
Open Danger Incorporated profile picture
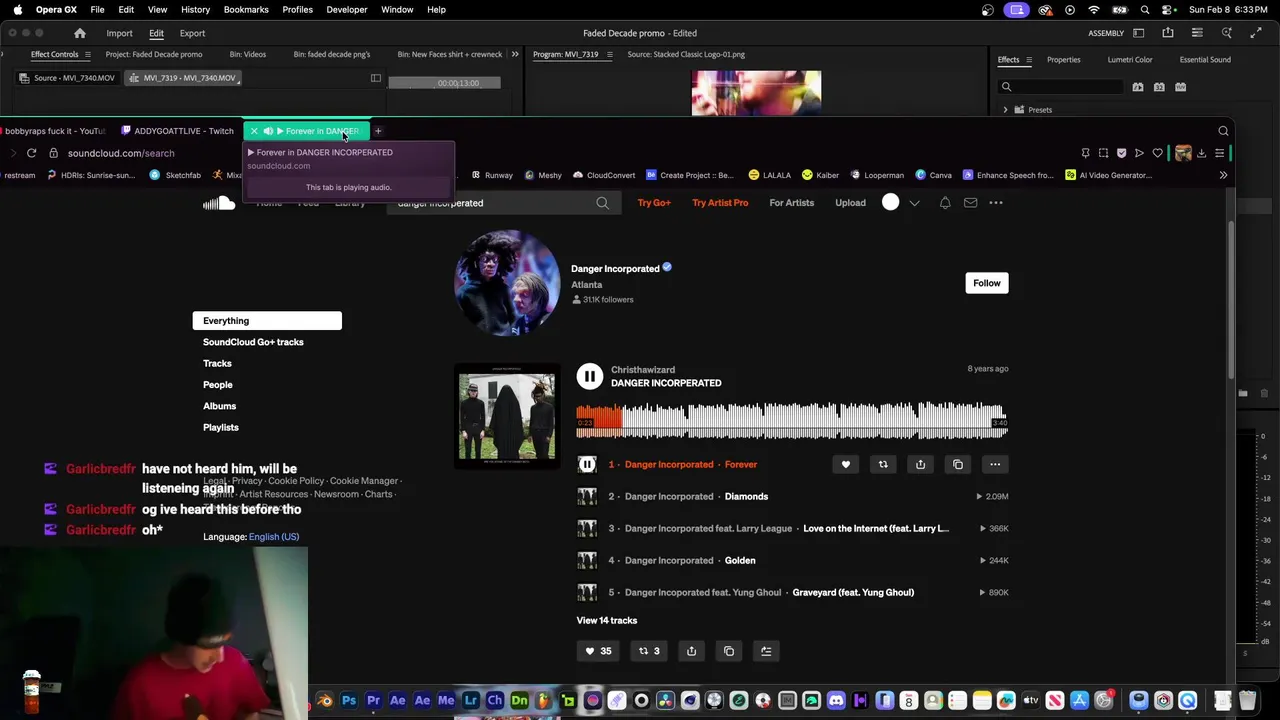pyautogui.click(x=507, y=283)
